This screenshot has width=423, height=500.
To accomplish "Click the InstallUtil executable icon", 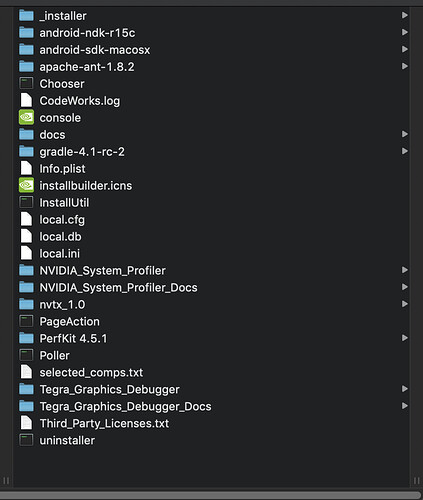I will pos(26,202).
